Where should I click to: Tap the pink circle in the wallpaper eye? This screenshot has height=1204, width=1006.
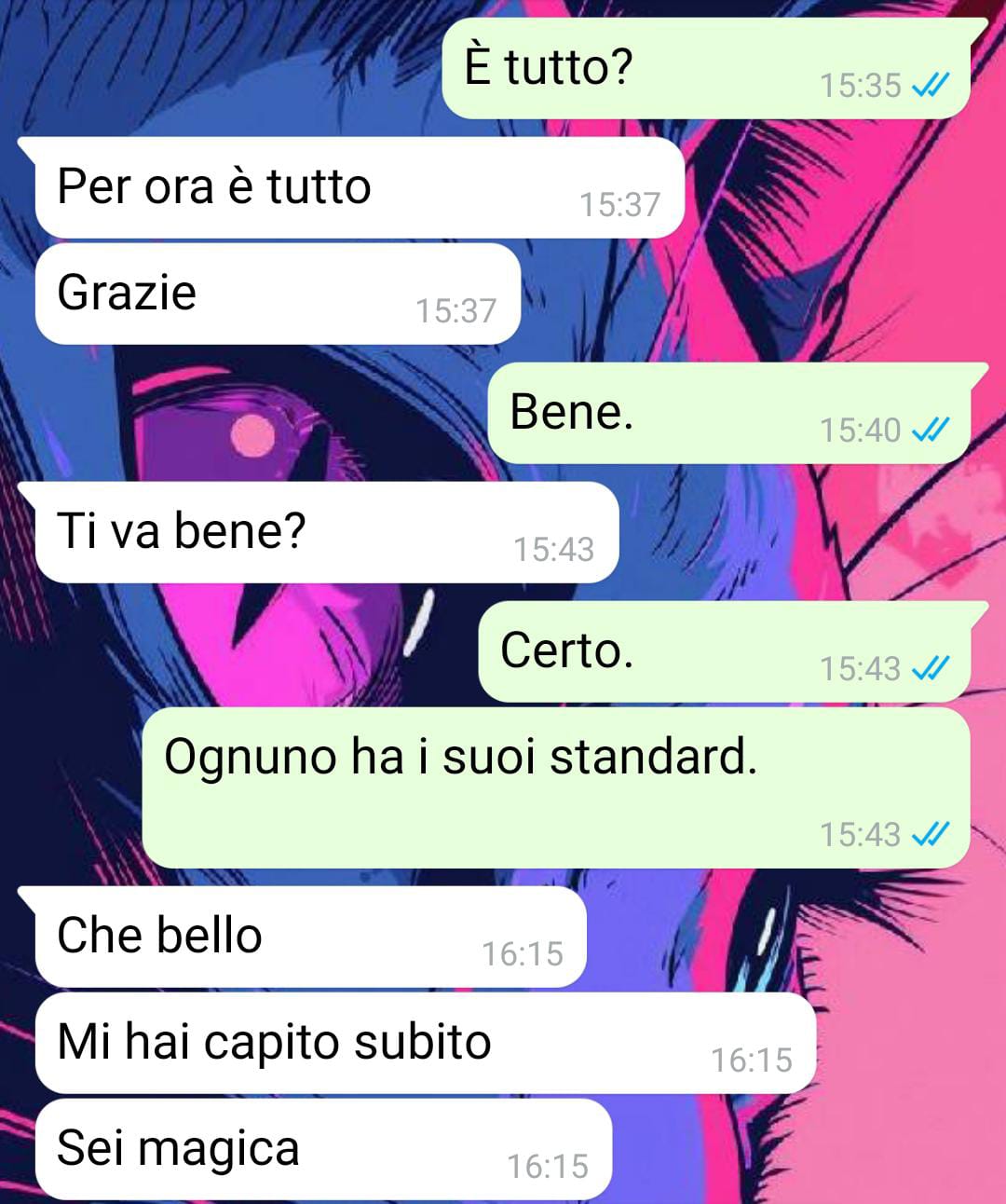[x=252, y=436]
